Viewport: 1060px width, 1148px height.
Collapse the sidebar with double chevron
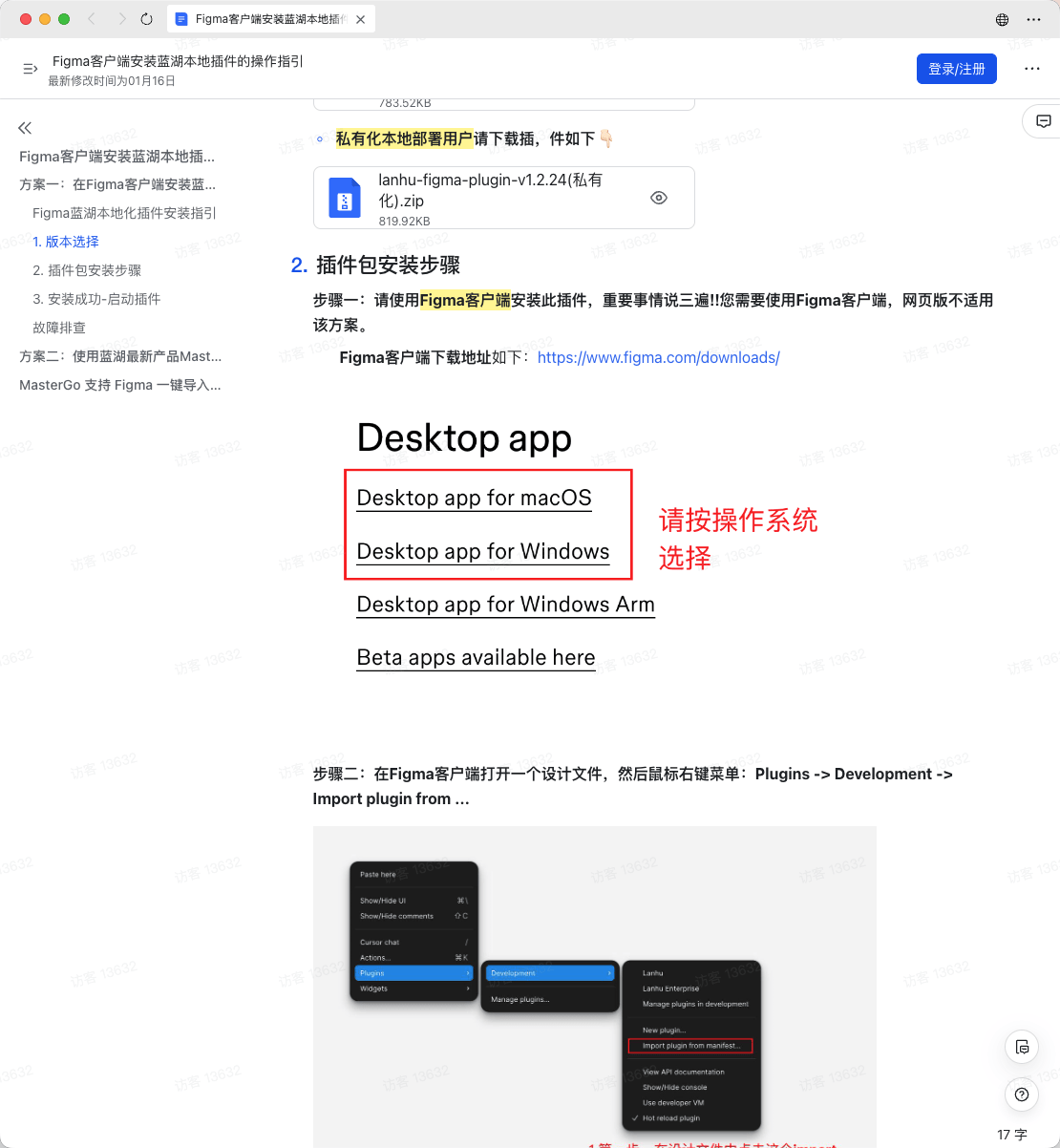pyautogui.click(x=25, y=128)
